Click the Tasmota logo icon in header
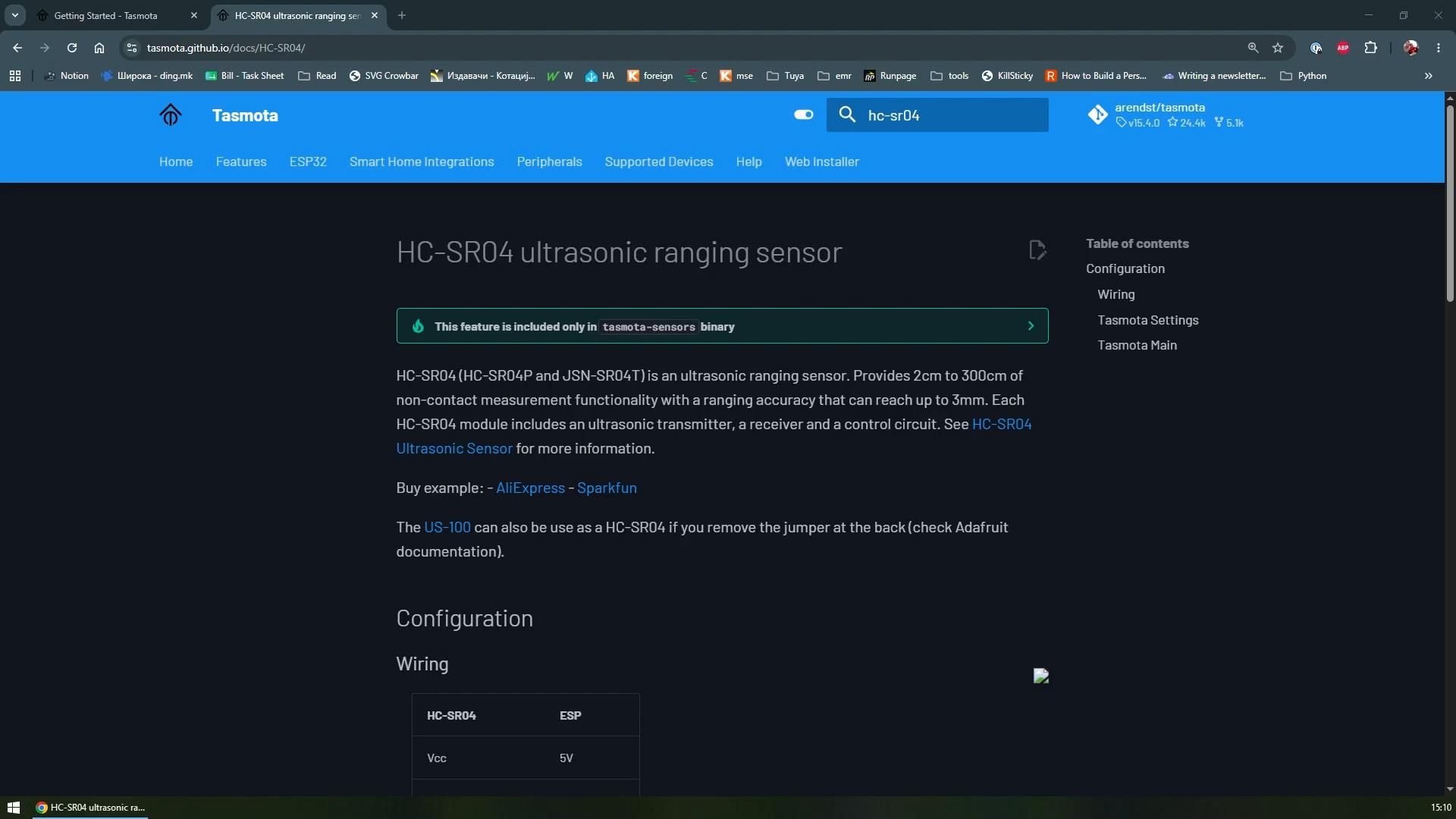 point(171,115)
